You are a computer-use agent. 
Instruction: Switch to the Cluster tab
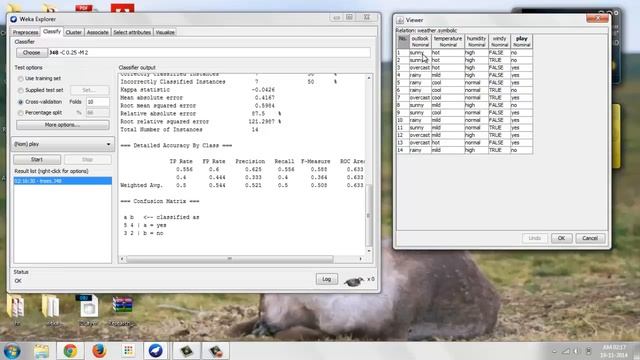(x=73, y=32)
